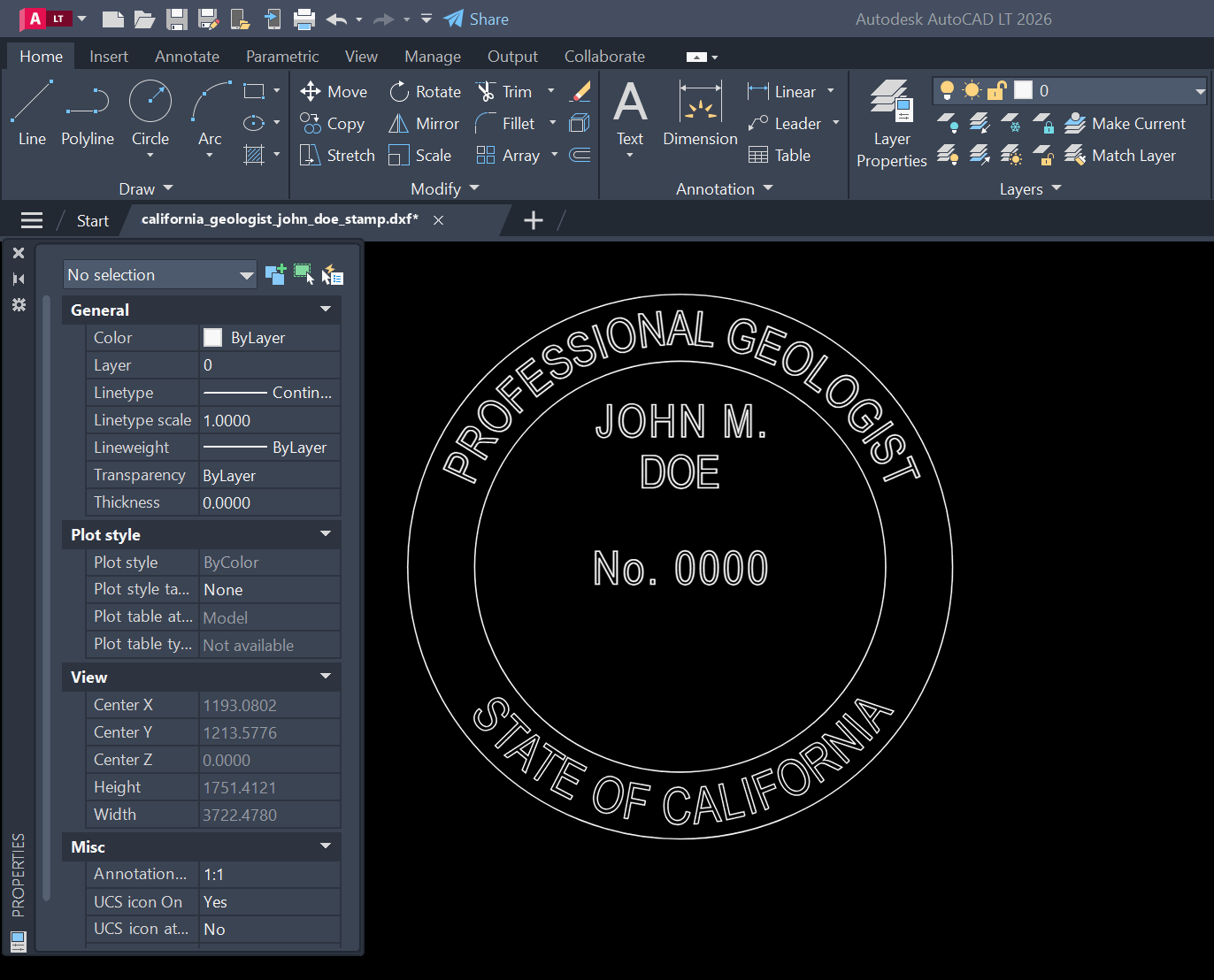Image resolution: width=1214 pixels, height=980 pixels.
Task: Collapse the Plot style section
Action: point(326,534)
